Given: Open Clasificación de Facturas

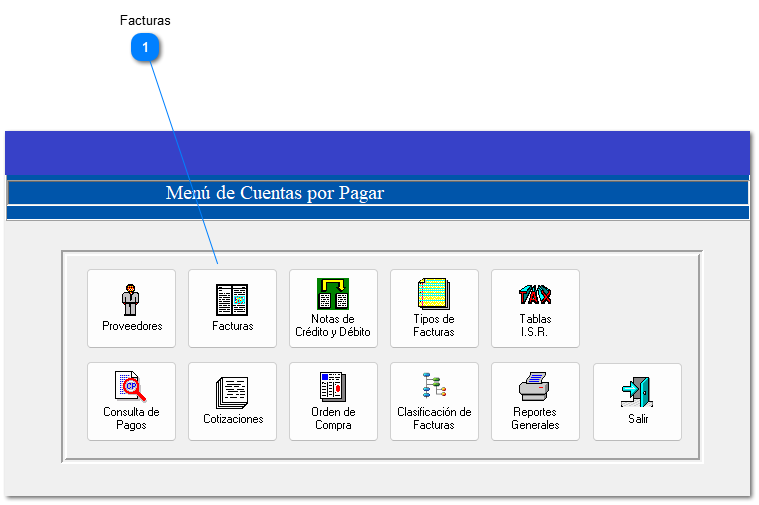Looking at the screenshot, I should (434, 401).
